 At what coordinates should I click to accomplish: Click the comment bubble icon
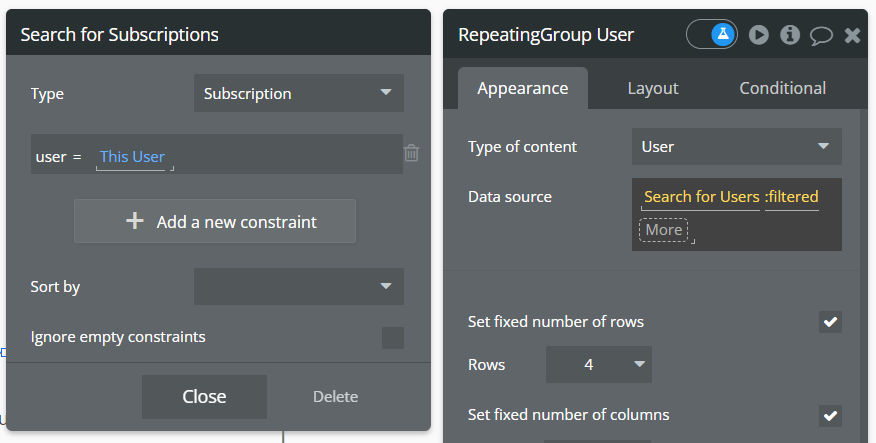(821, 35)
